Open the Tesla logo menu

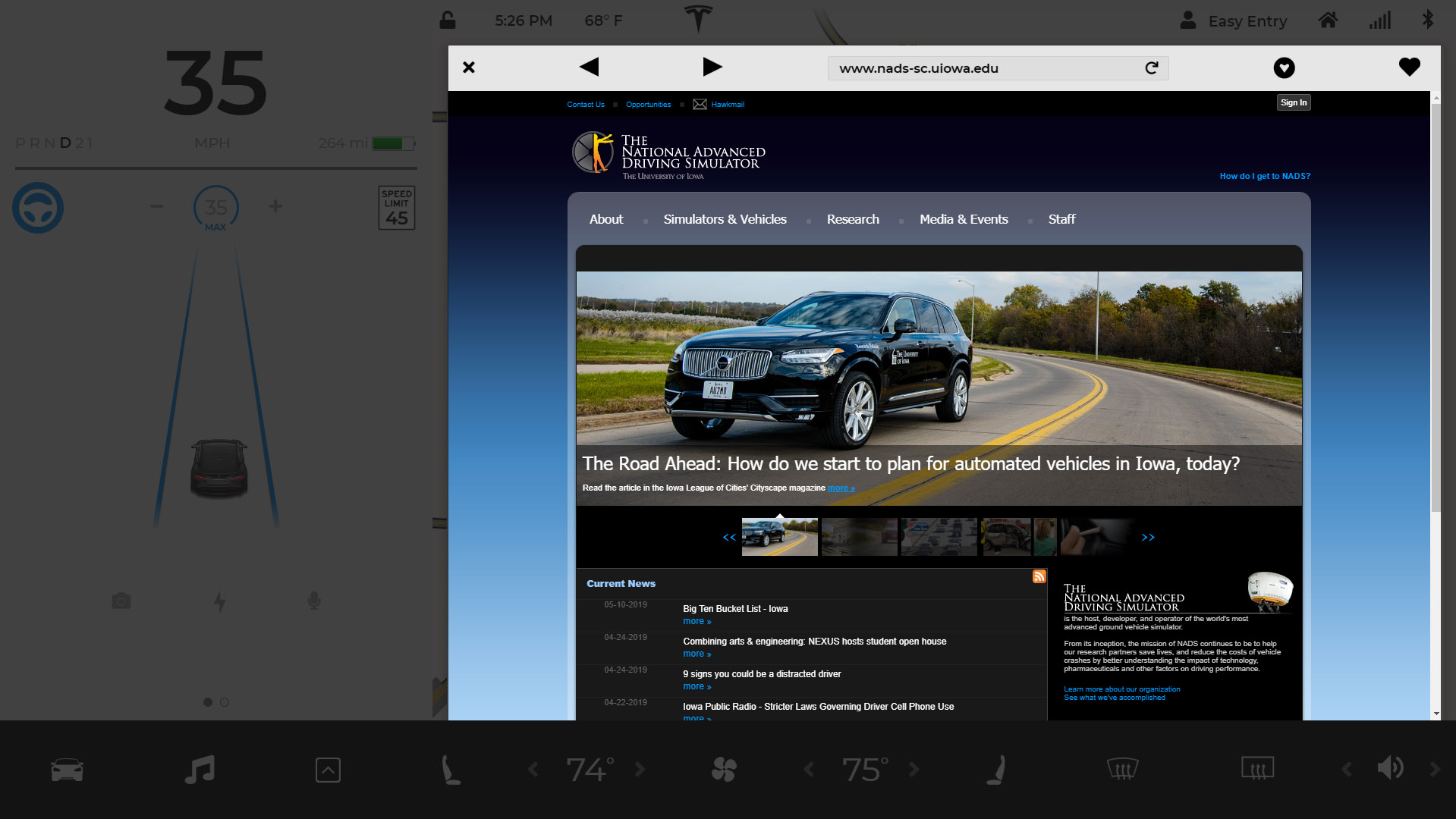(x=698, y=19)
